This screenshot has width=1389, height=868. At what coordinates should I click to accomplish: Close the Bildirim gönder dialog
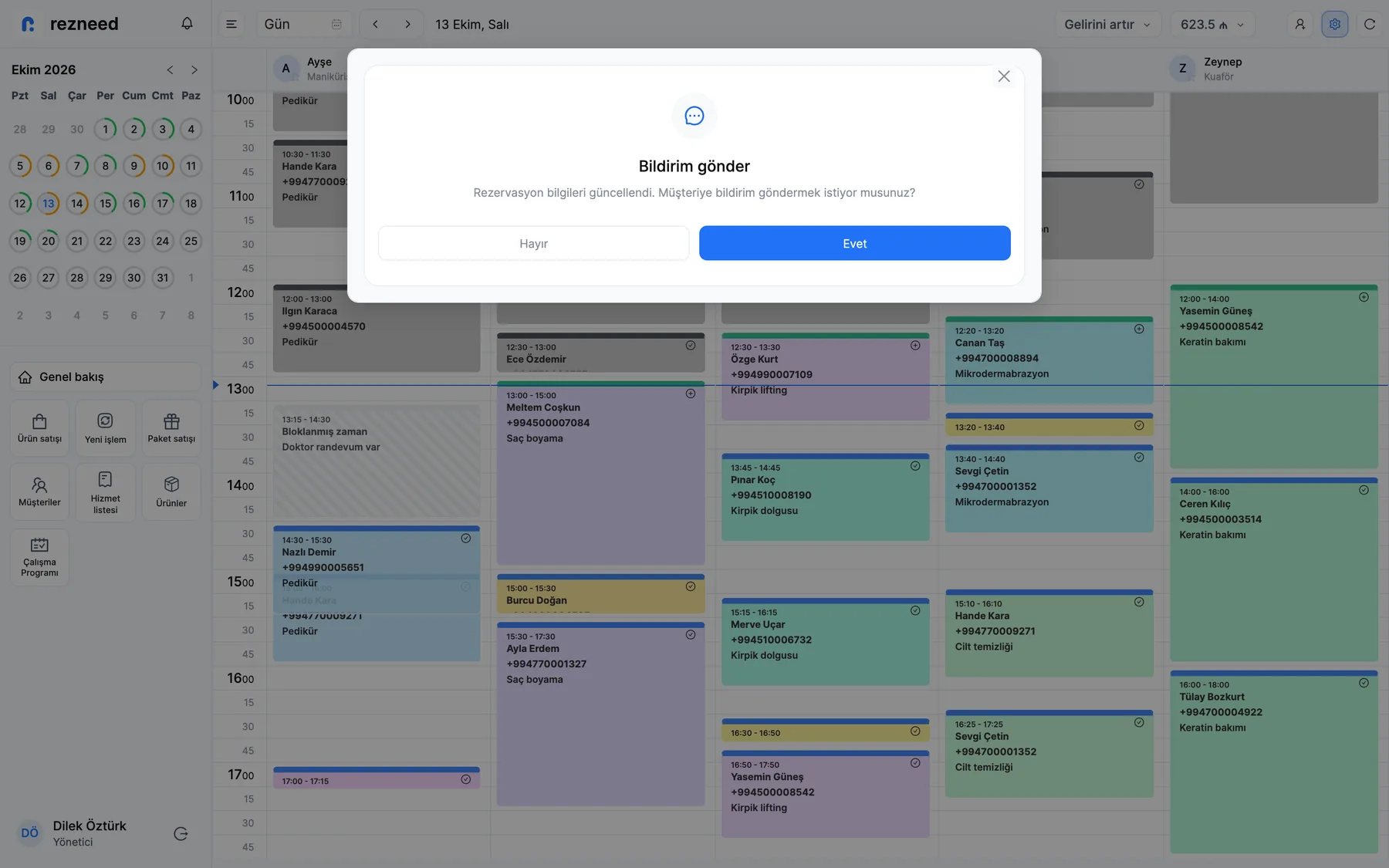coord(1004,76)
